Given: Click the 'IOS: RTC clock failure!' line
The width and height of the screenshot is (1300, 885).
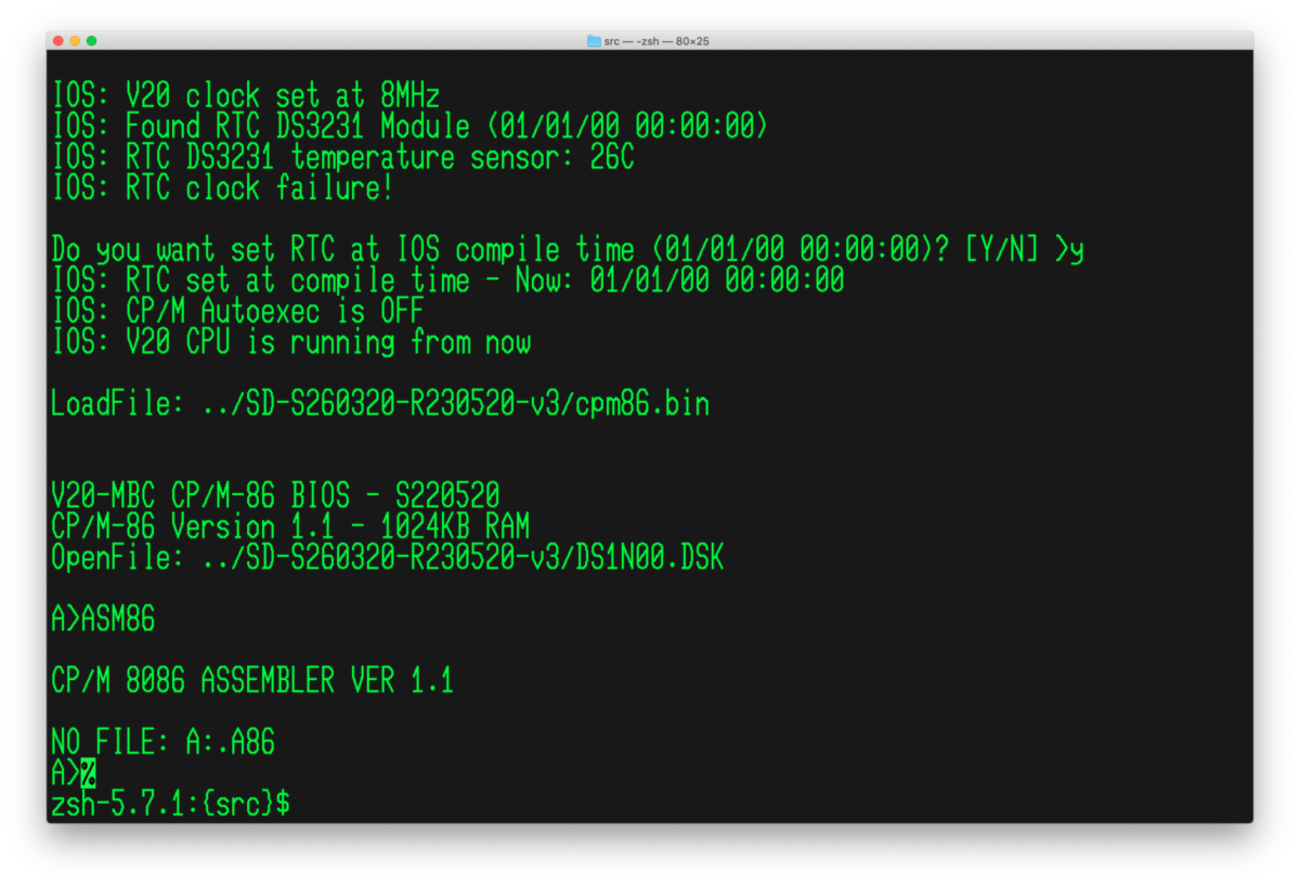Looking at the screenshot, I should click(222, 189).
